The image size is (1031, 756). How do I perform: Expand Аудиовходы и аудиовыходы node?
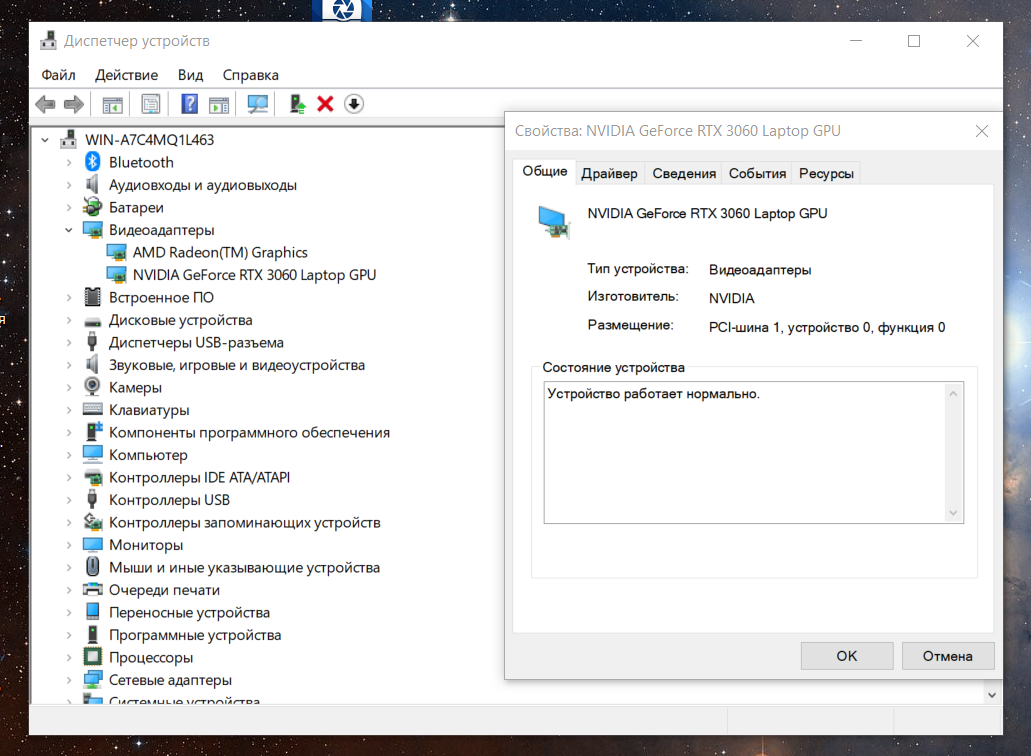[69, 185]
